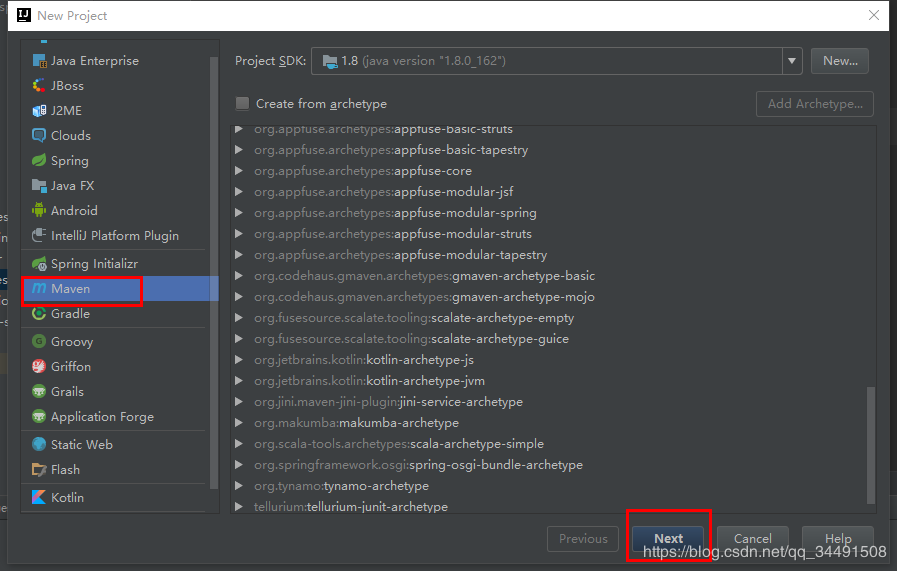Select appfuse-modular-struts archetype row
Viewport: 897px width, 571px height.
553,234
